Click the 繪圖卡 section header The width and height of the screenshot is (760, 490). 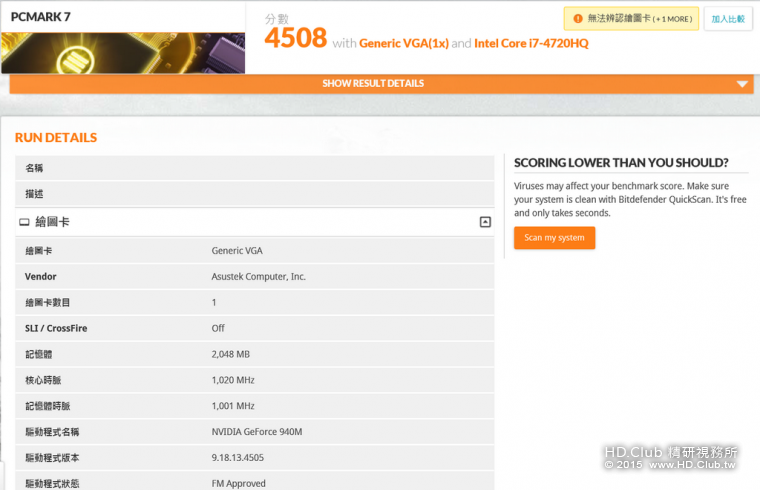coord(254,222)
